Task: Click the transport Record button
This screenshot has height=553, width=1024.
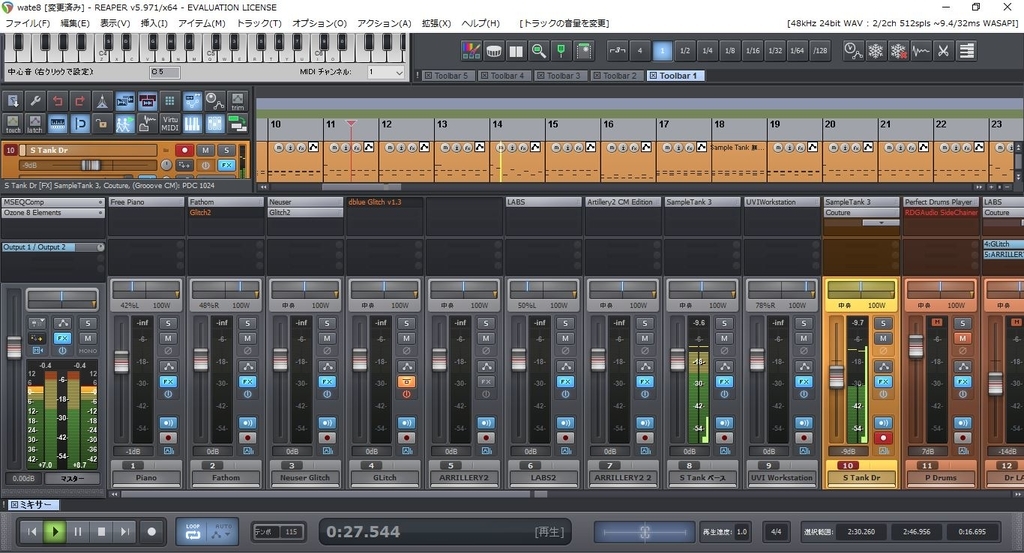Action: click(x=152, y=531)
